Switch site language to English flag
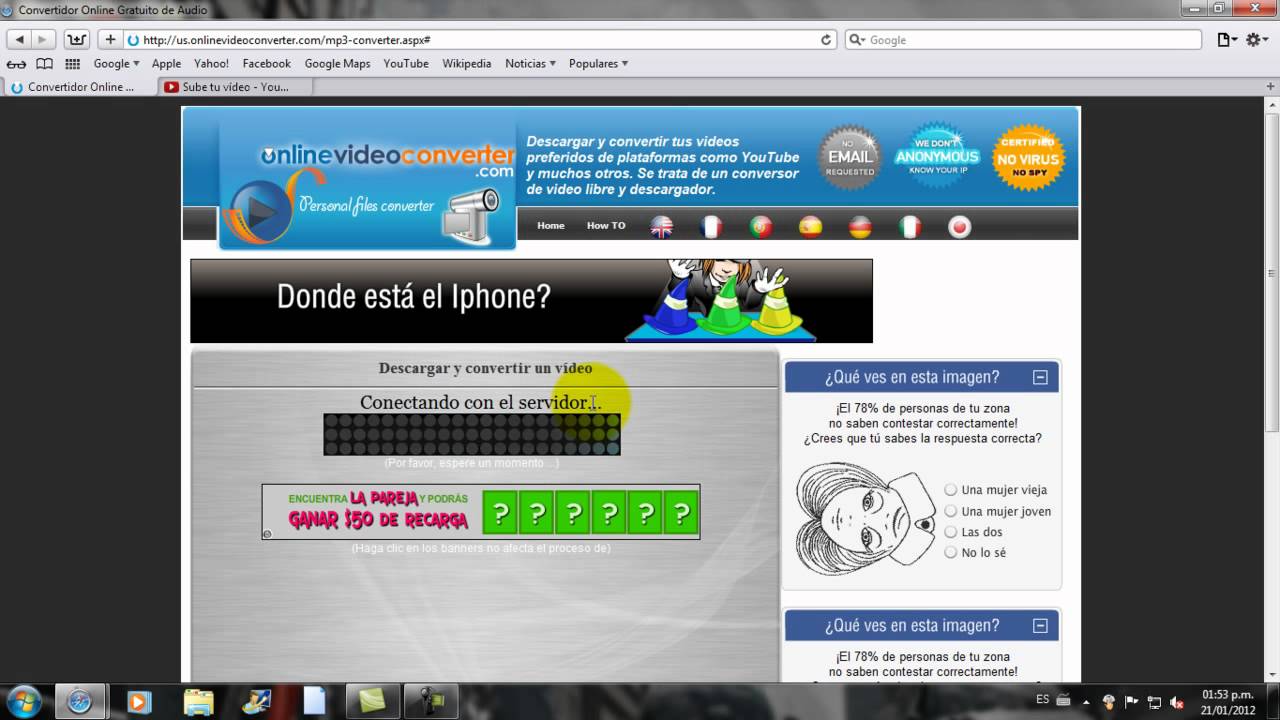The image size is (1280, 720). coord(662,227)
